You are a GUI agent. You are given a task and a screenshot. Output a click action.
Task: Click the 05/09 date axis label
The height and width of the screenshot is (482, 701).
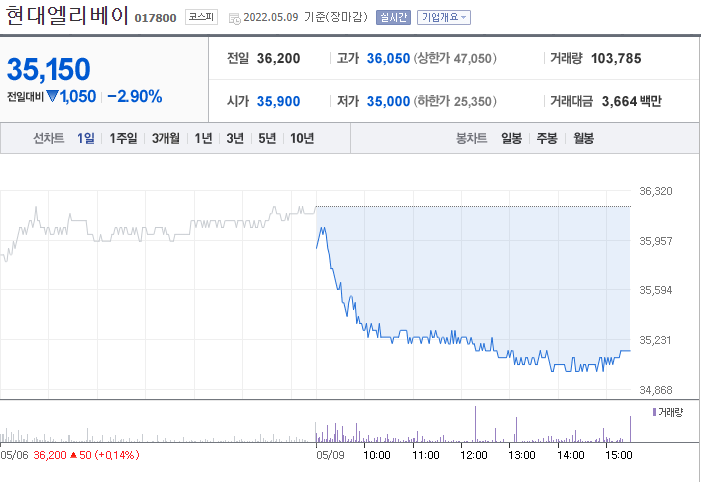[330, 455]
